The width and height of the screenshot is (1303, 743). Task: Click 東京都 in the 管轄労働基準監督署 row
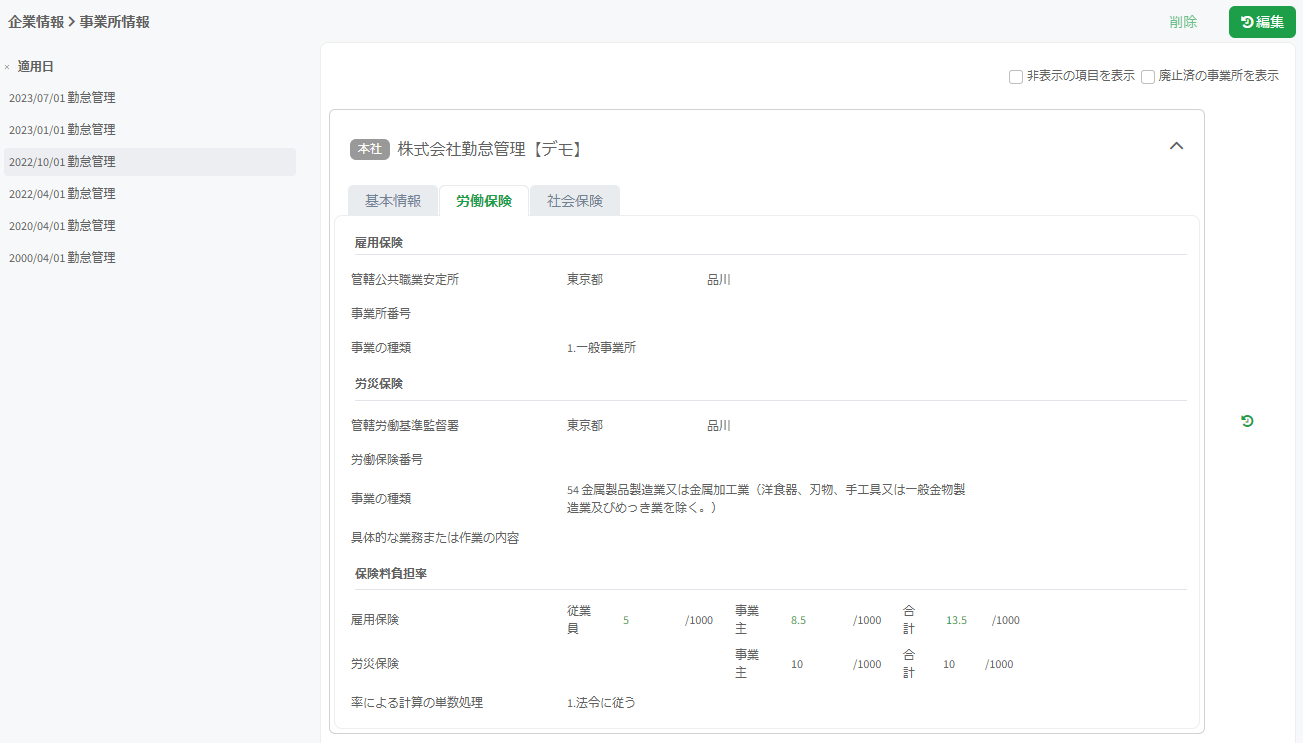pos(585,426)
